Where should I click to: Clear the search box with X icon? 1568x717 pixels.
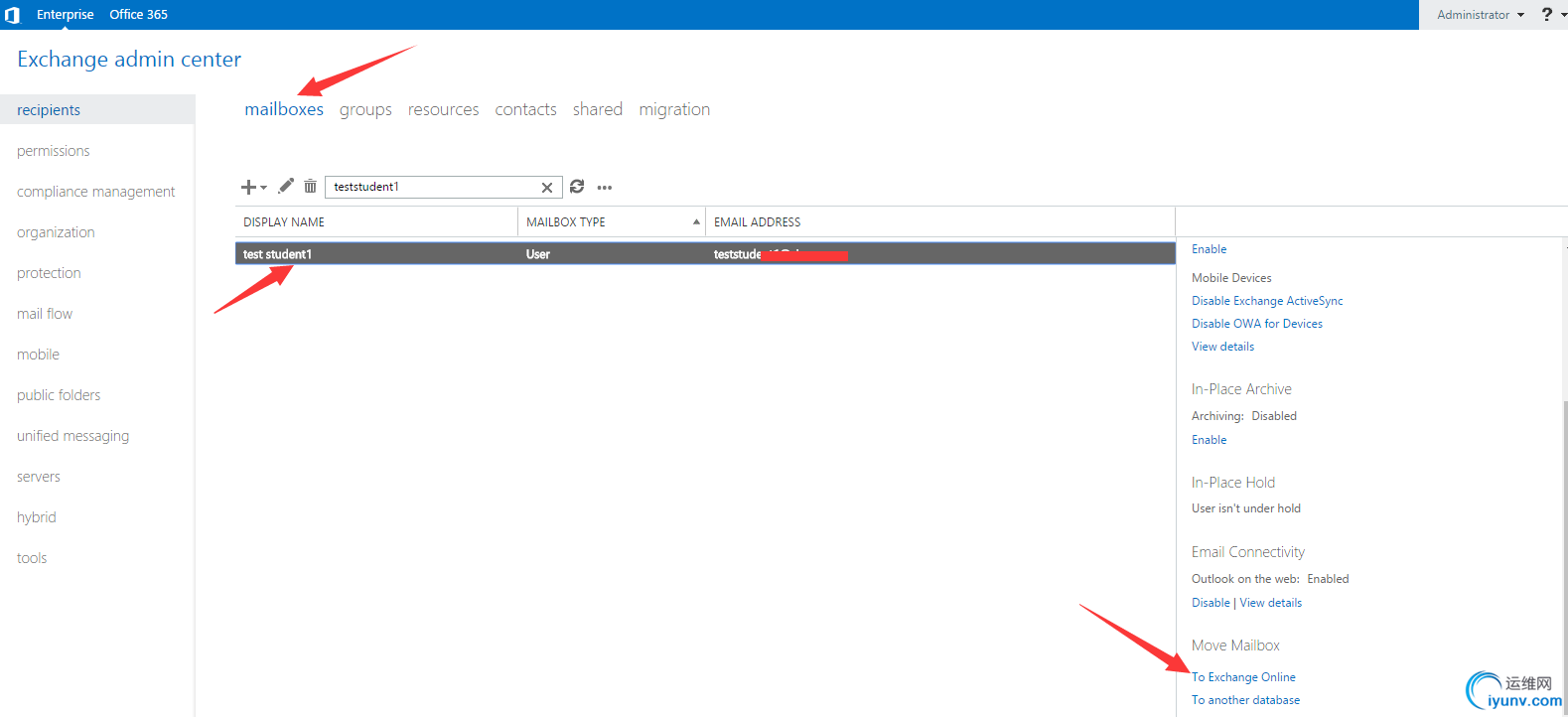click(547, 187)
